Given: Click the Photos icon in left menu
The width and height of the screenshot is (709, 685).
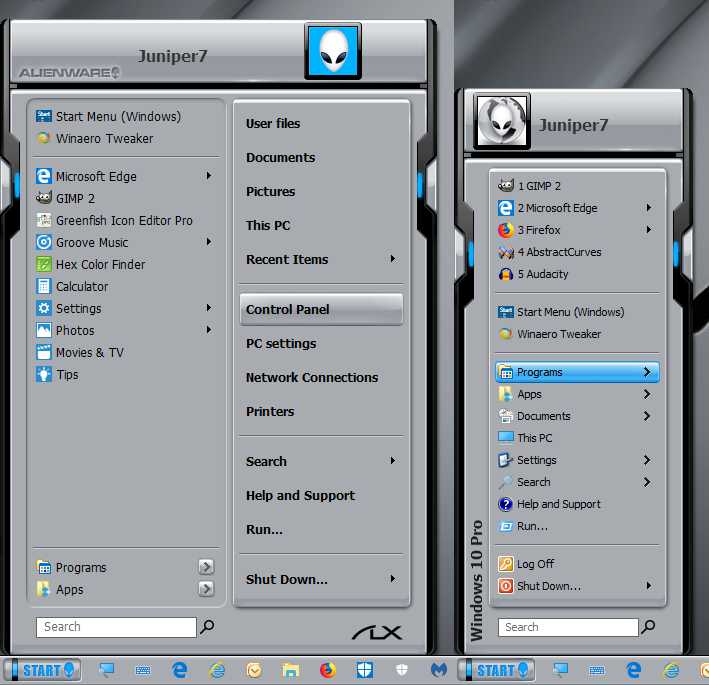Looking at the screenshot, I should [x=44, y=330].
